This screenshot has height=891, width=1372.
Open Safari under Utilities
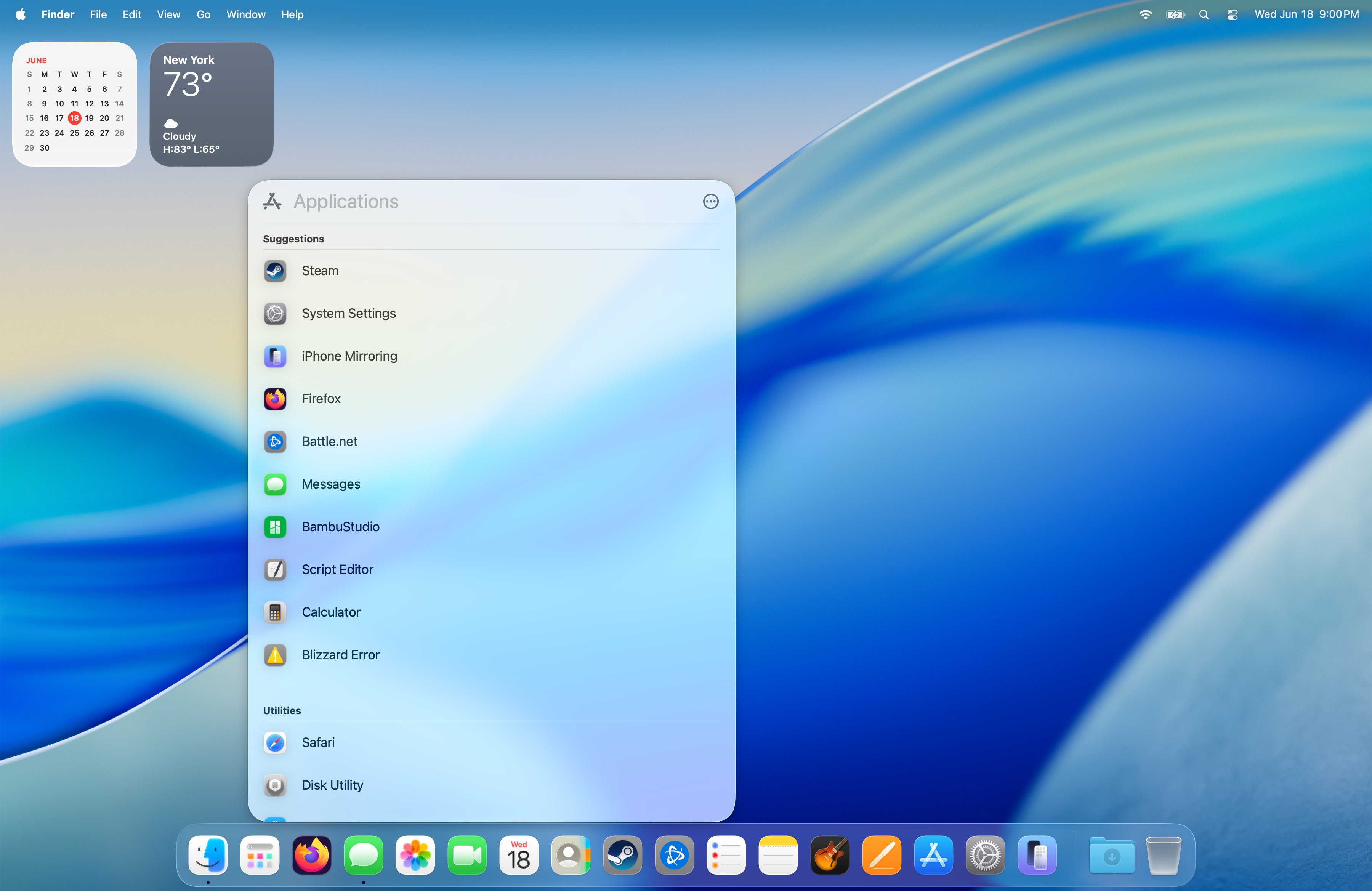coord(491,742)
